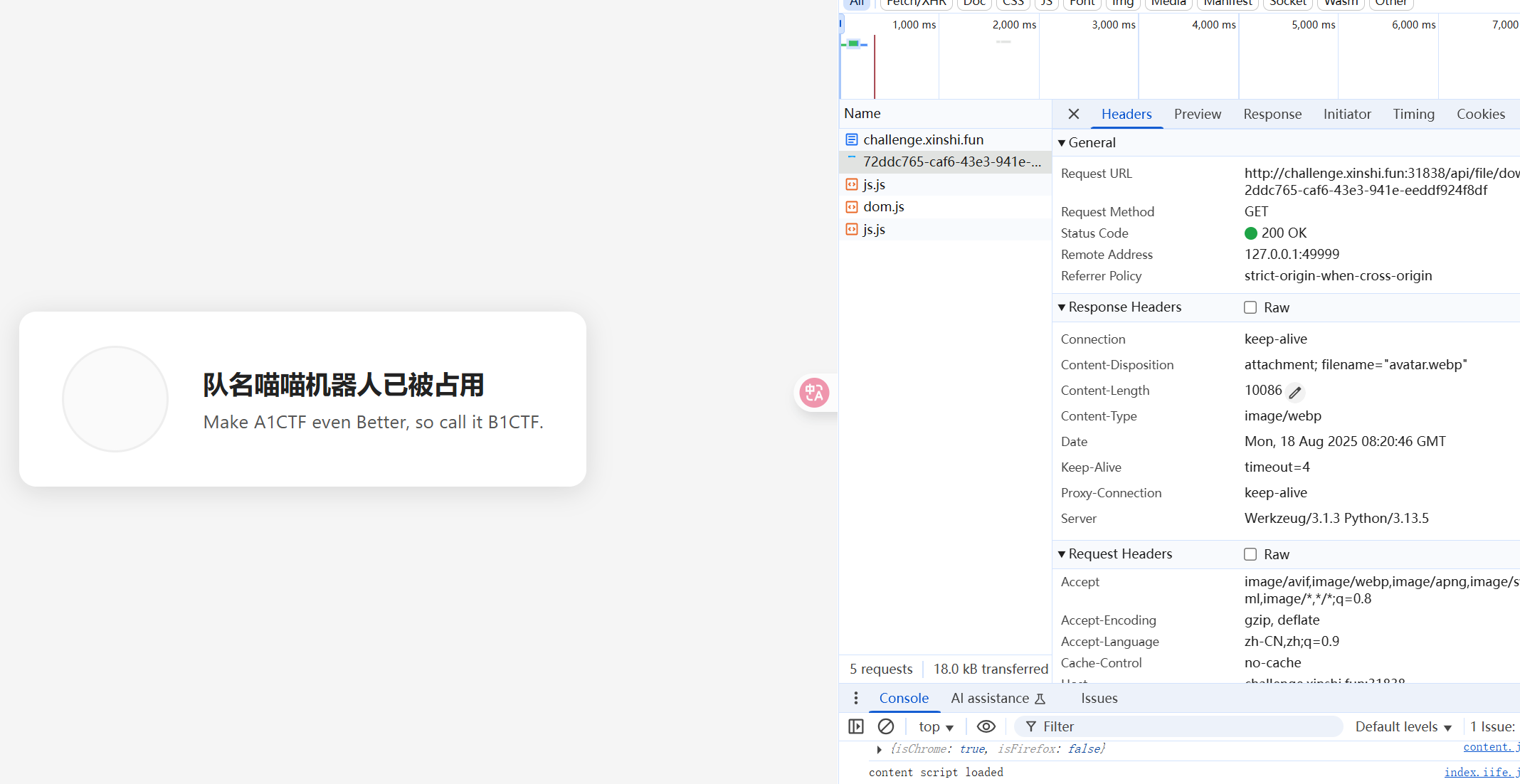Open the Default levels dropdown
The width and height of the screenshot is (1520, 784).
[x=1403, y=726]
